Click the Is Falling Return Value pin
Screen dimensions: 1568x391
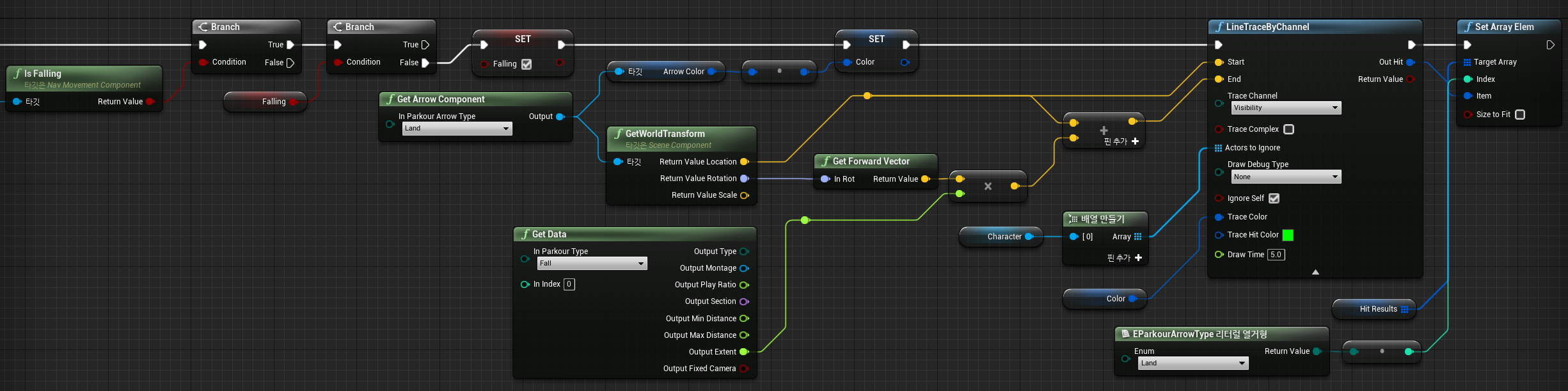tap(150, 102)
